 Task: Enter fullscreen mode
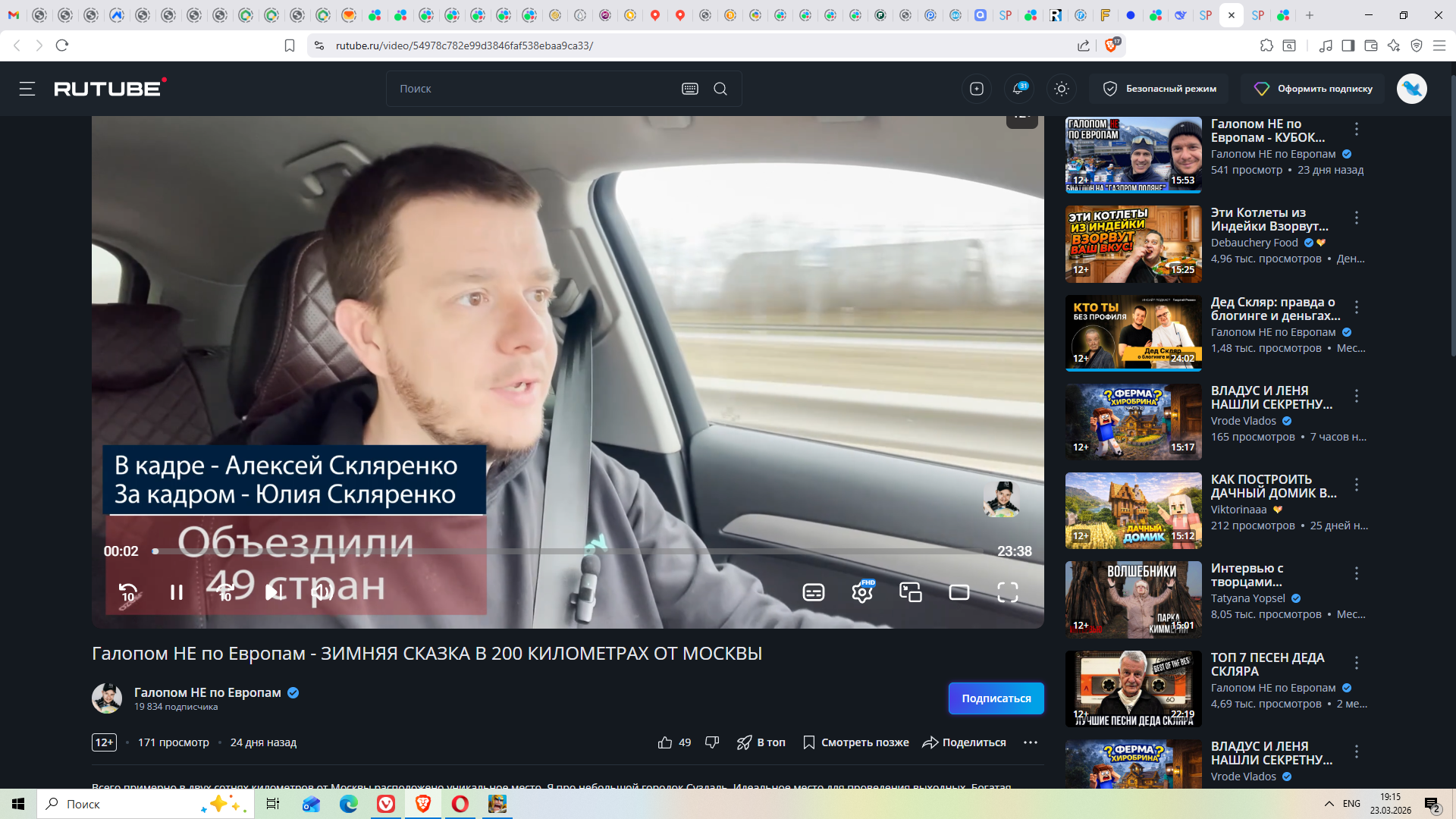[1008, 592]
